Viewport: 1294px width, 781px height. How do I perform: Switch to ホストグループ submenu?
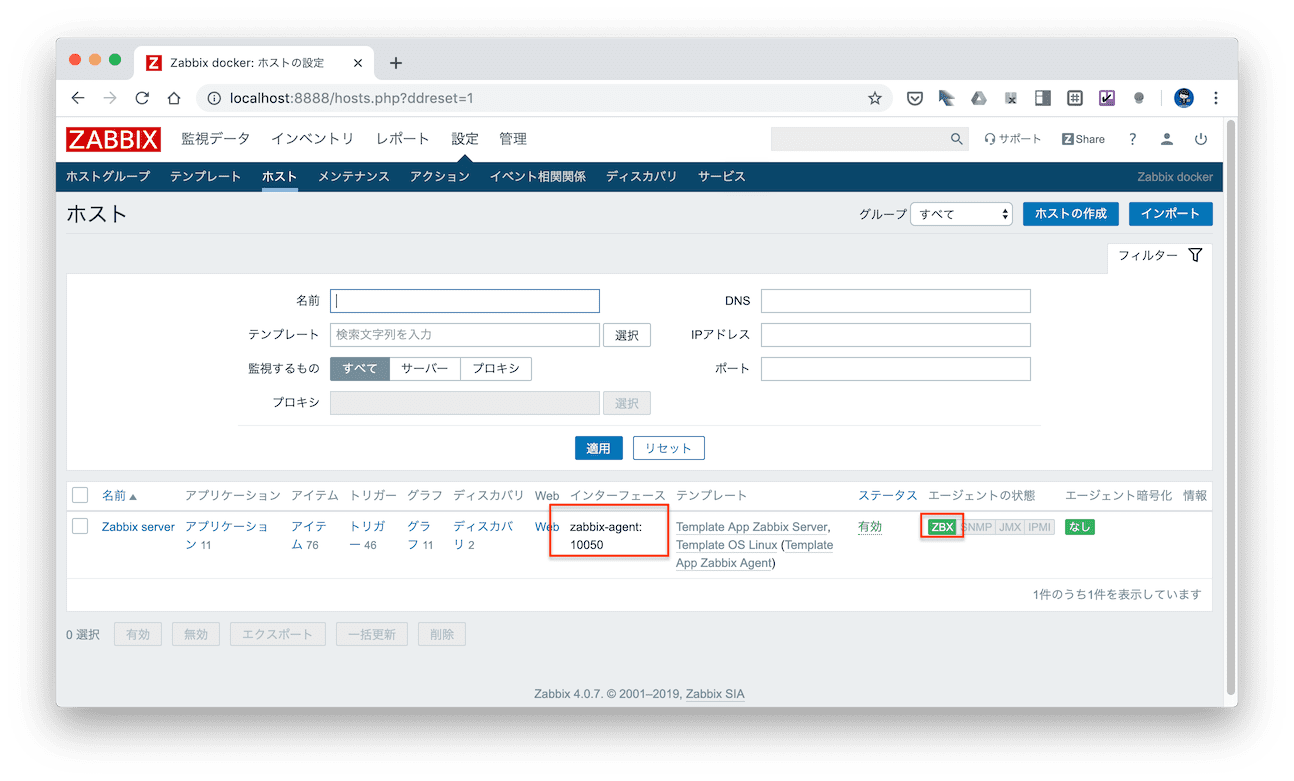(x=108, y=177)
